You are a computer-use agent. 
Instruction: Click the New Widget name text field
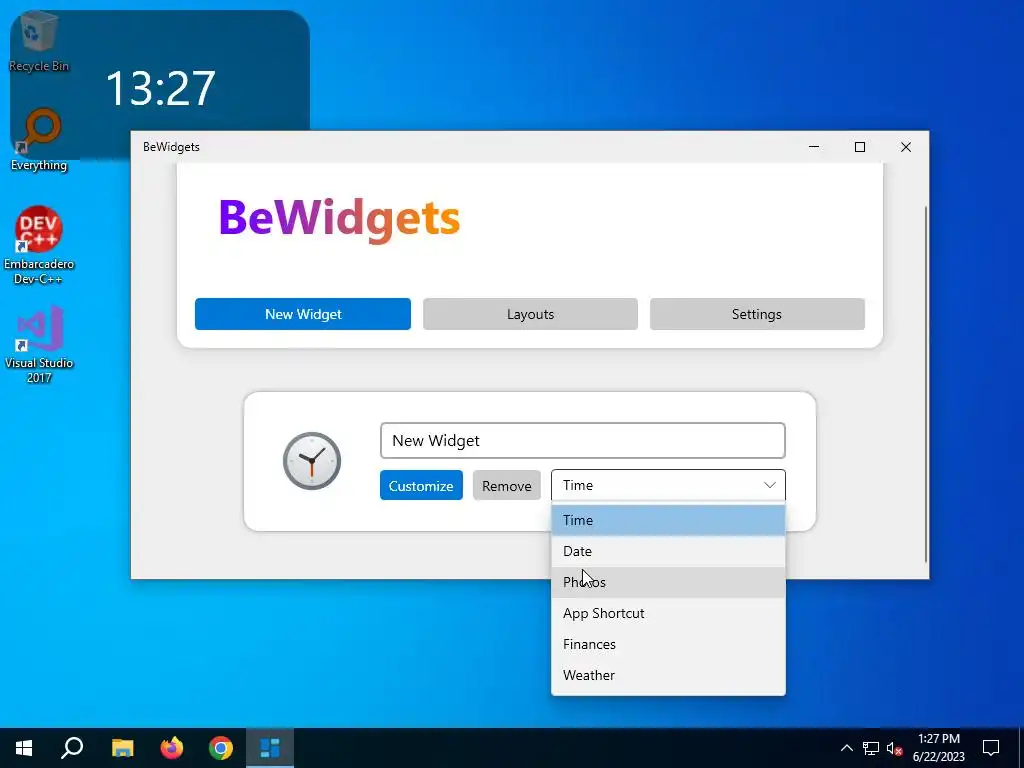[x=583, y=441]
